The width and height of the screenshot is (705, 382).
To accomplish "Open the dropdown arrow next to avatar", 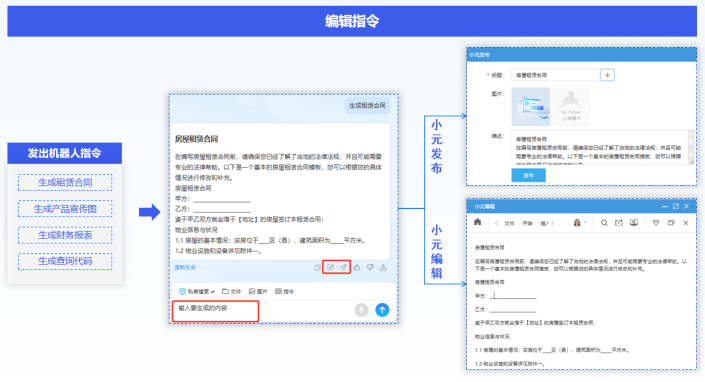I will [585, 222].
